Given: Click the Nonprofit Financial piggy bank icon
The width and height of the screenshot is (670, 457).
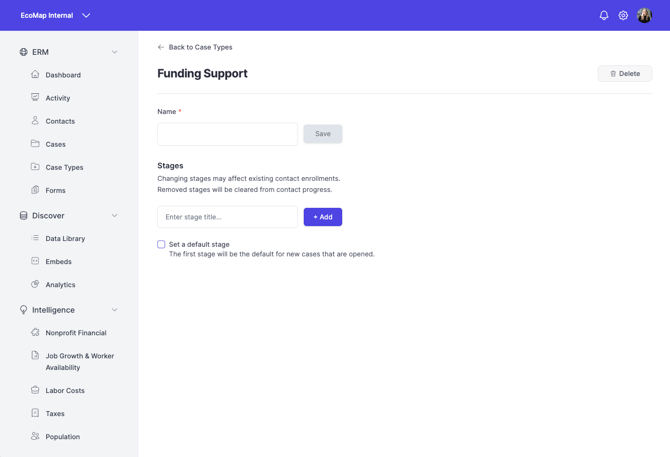Looking at the screenshot, I should click(x=35, y=332).
